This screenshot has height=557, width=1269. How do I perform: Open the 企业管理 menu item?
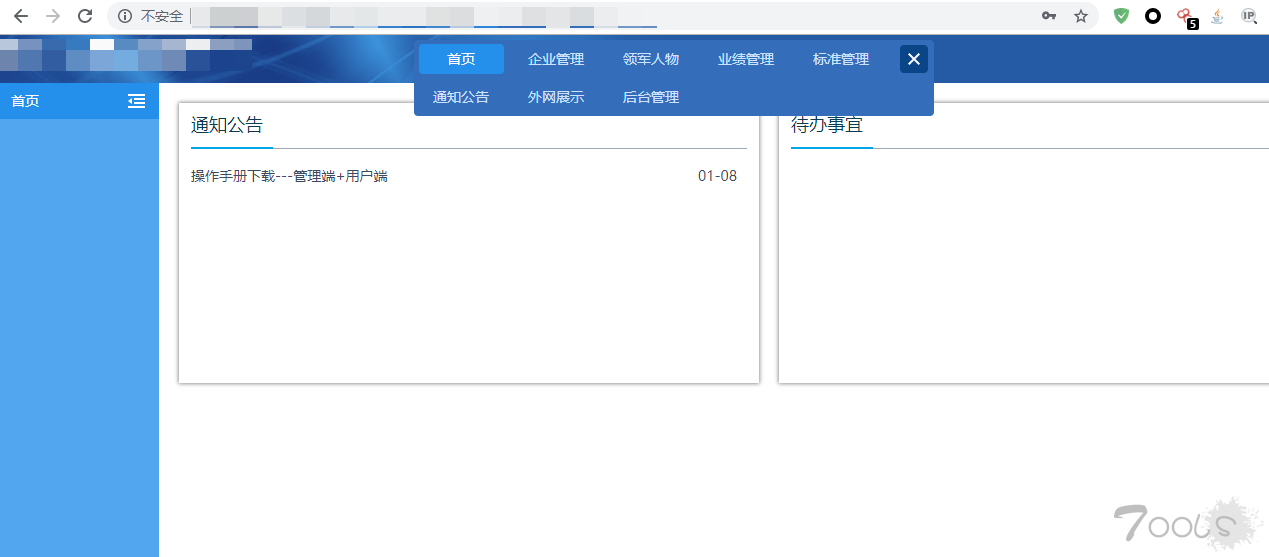pyautogui.click(x=556, y=59)
